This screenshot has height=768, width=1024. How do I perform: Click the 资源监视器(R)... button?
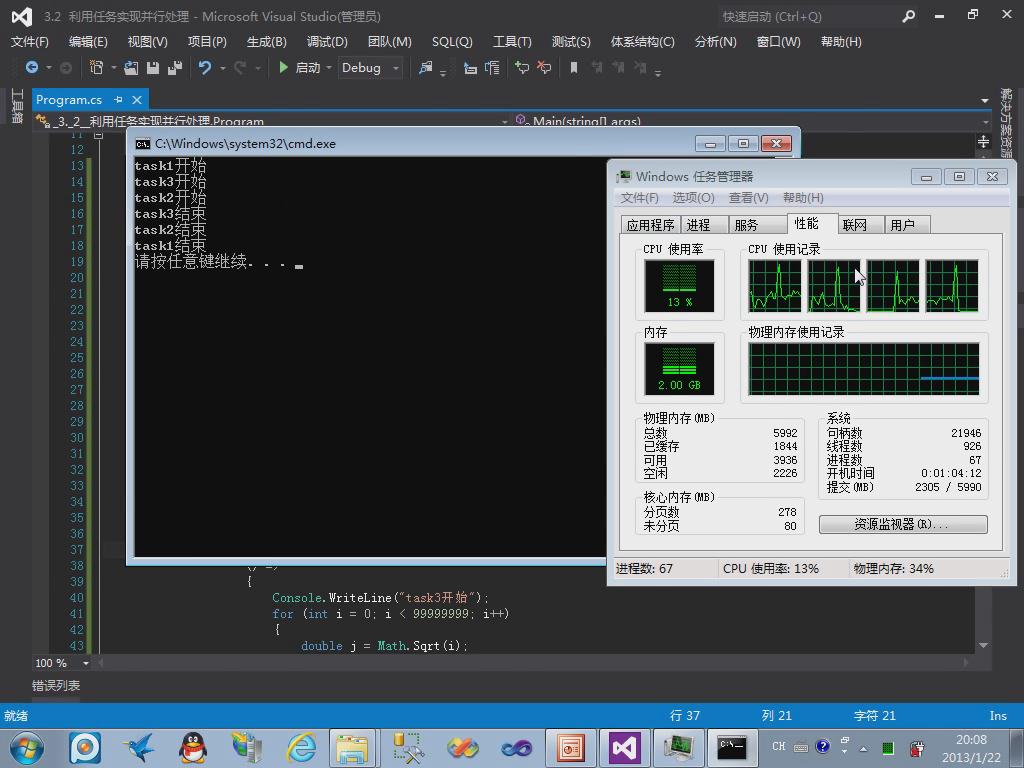coord(903,524)
